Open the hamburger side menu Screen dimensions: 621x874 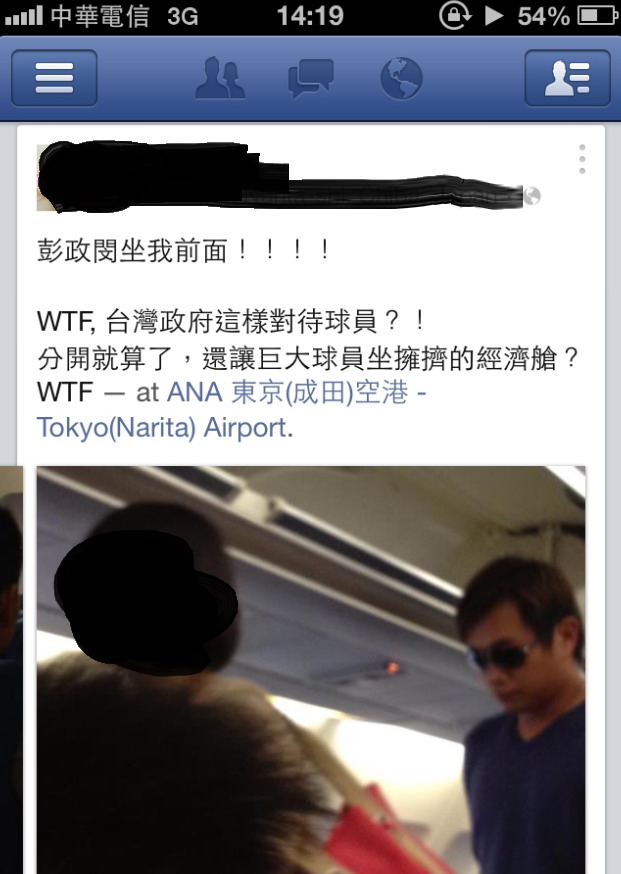(54, 77)
